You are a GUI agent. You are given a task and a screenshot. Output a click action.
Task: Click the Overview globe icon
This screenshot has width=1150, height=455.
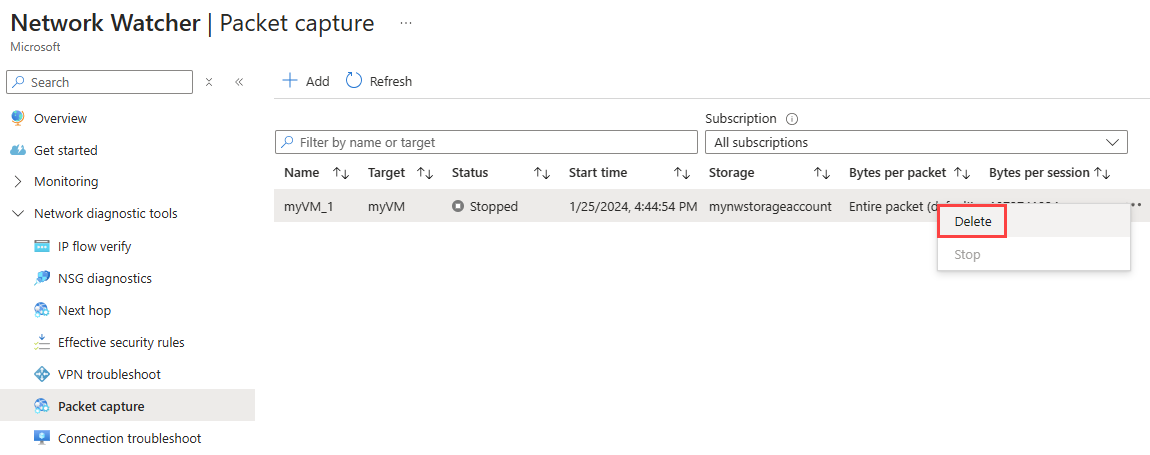coord(17,118)
